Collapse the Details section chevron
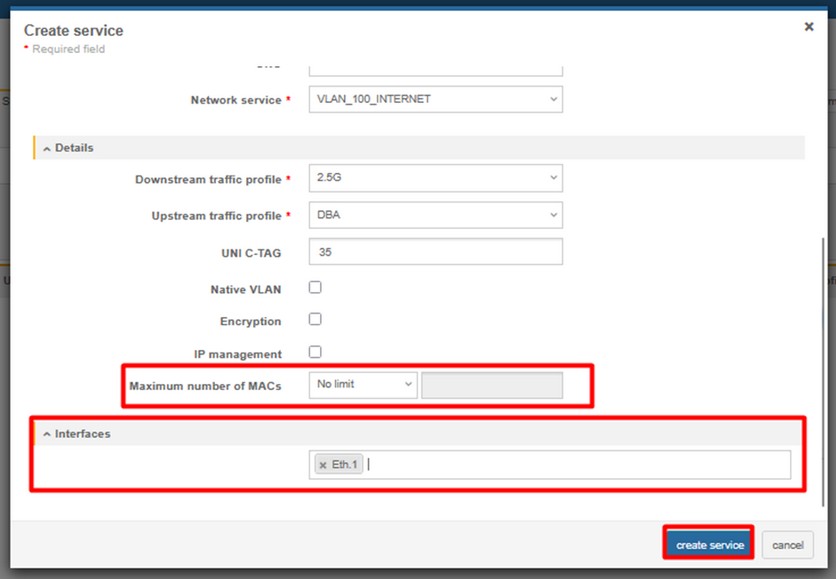This screenshot has height=579, width=836. coord(47,148)
